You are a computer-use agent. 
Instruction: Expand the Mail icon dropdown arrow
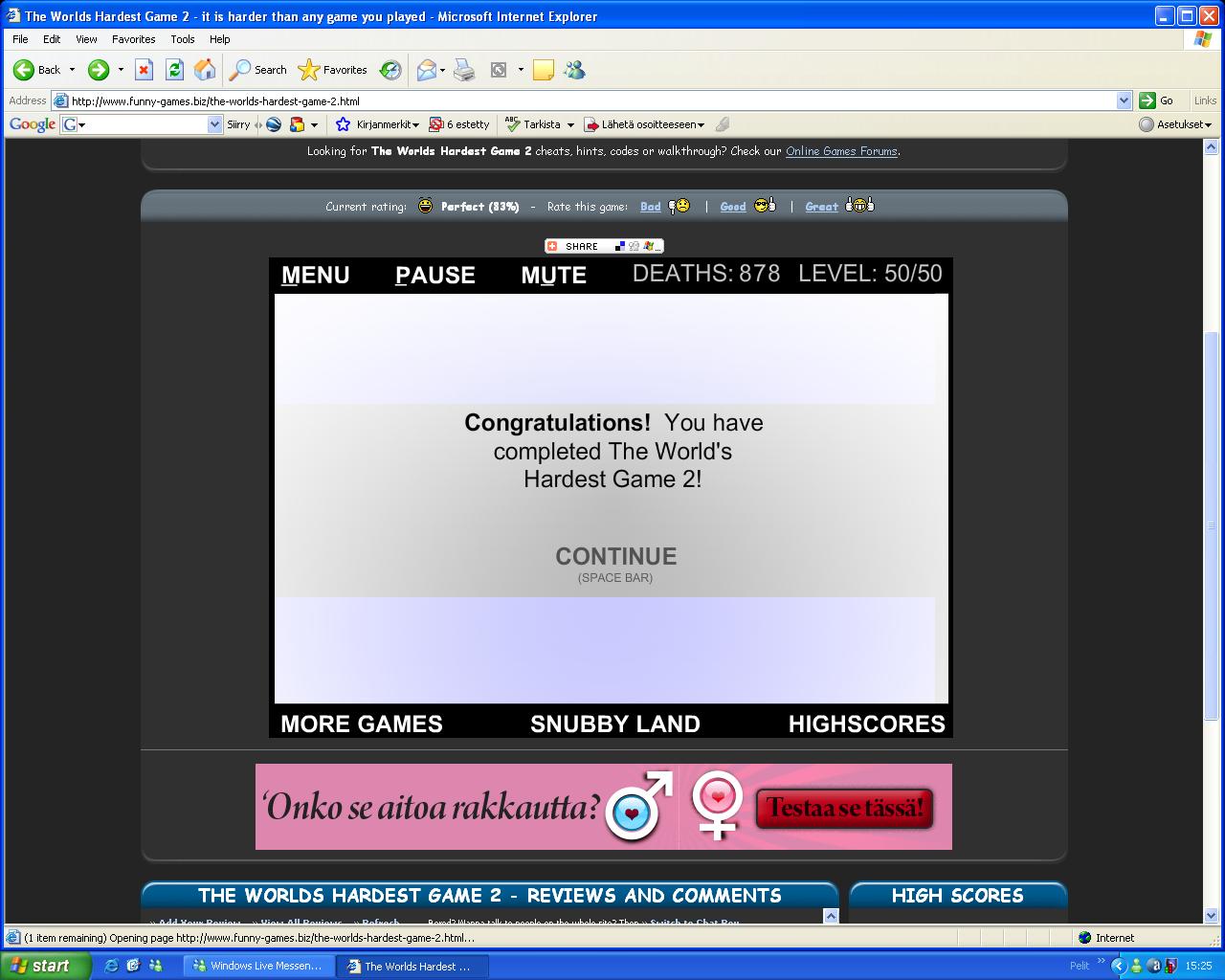point(442,70)
